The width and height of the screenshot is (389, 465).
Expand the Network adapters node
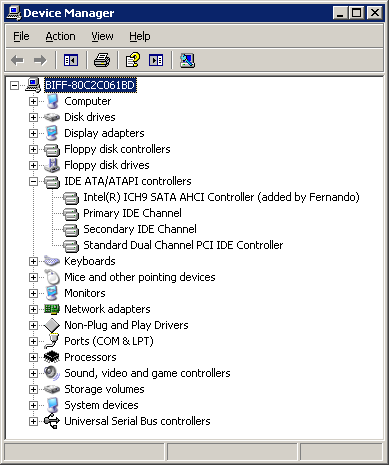[x=33, y=309]
